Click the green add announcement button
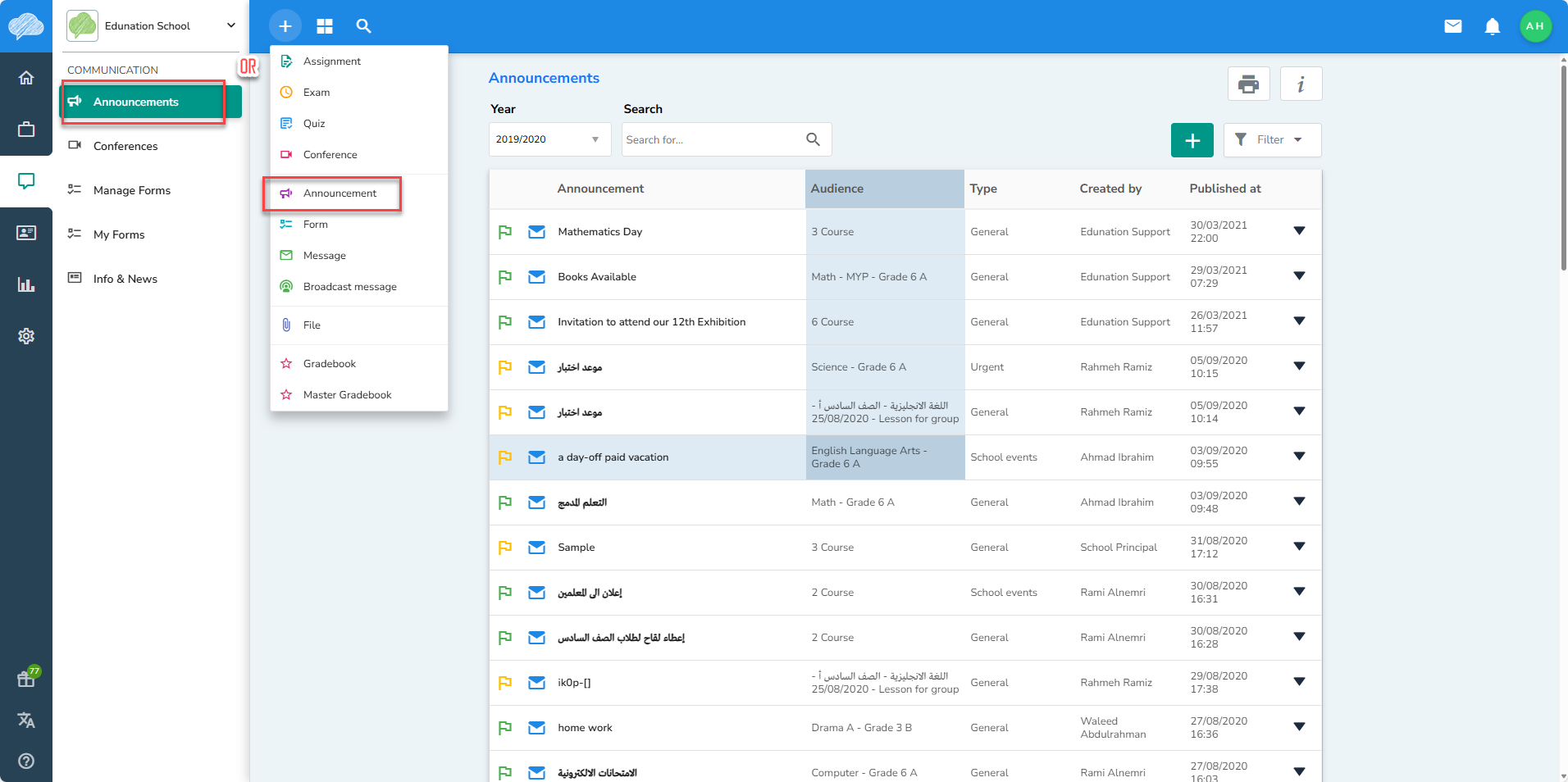Image resolution: width=1568 pixels, height=782 pixels. [1192, 140]
